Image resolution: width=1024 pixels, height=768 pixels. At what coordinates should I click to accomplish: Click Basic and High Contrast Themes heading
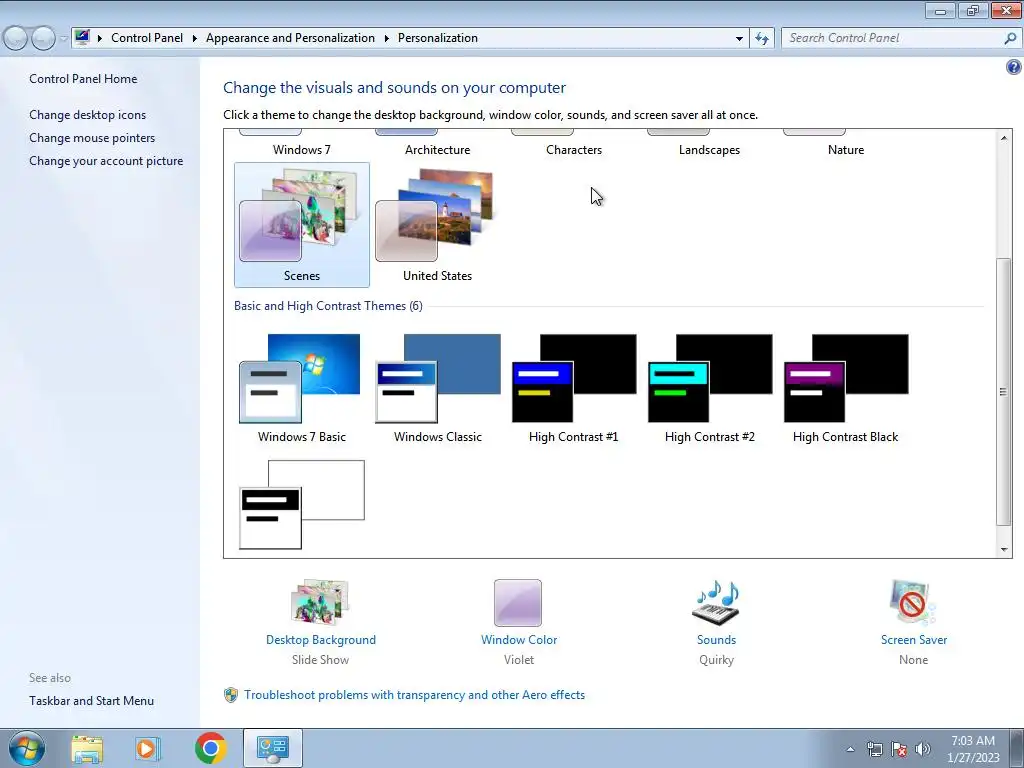click(x=328, y=306)
